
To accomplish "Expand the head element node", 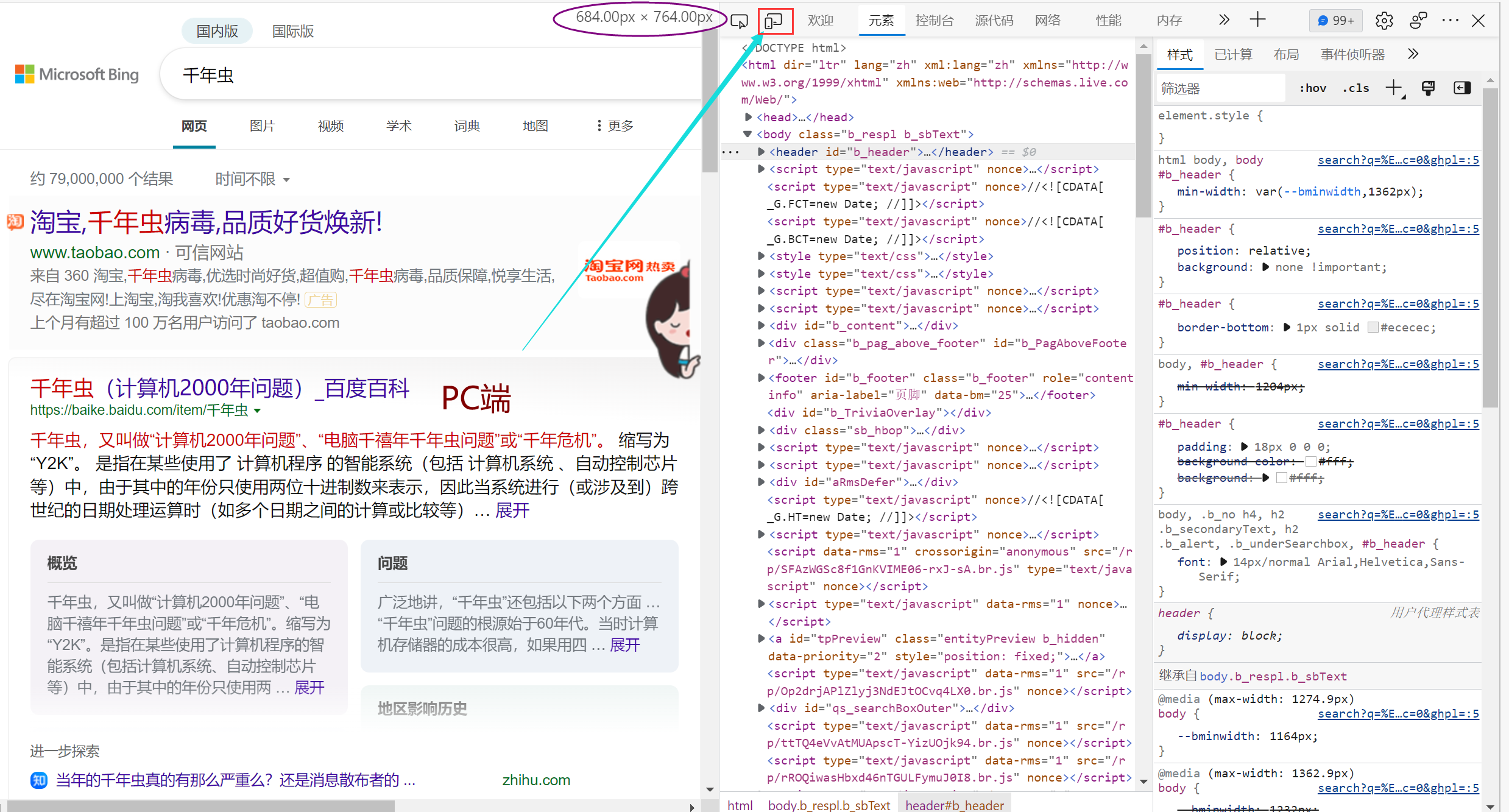I will click(748, 117).
